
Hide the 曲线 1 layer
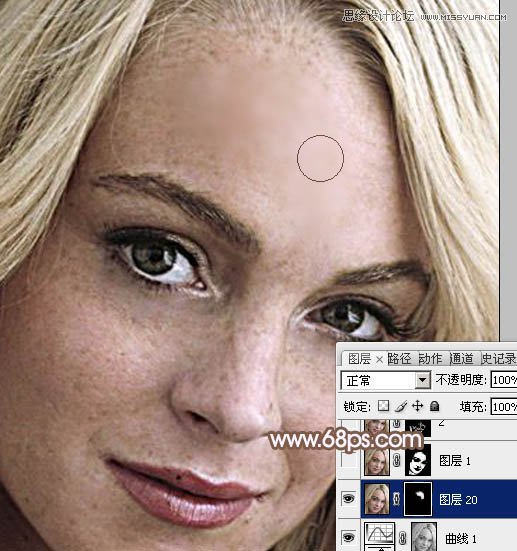tap(348, 537)
